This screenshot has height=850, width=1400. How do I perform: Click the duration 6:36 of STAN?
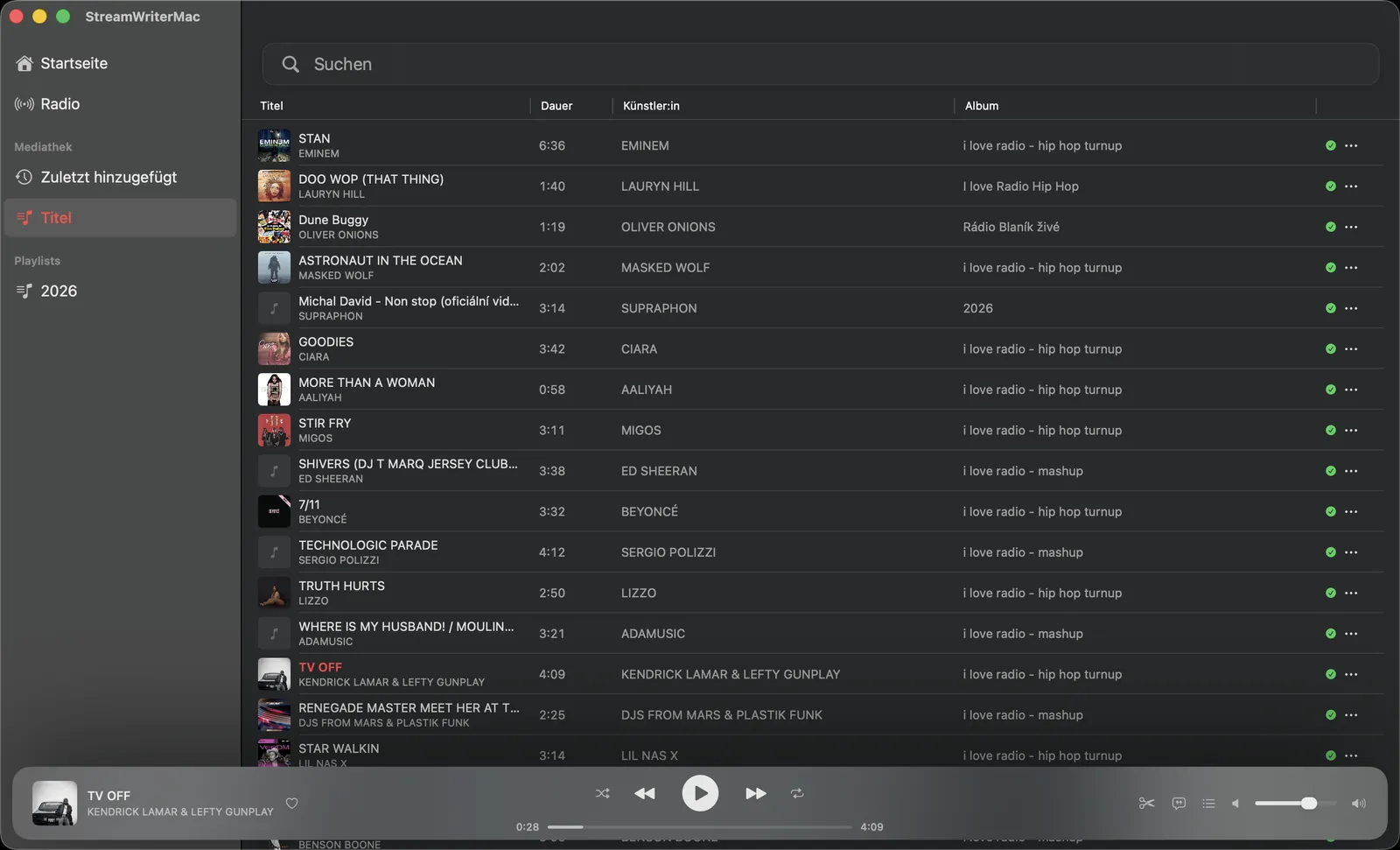[x=552, y=145]
